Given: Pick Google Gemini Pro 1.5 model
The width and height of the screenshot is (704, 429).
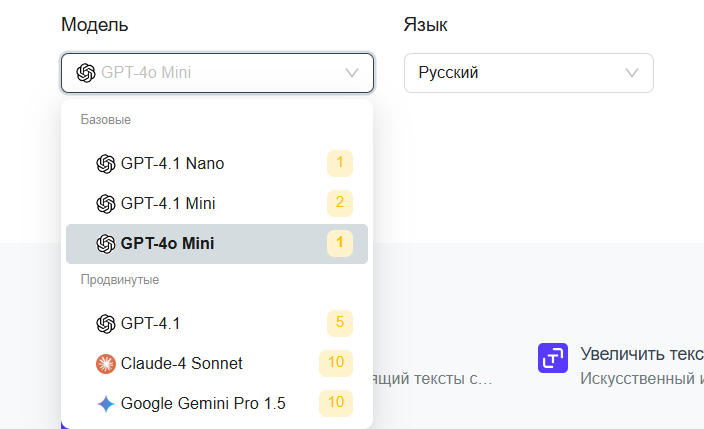Looking at the screenshot, I should pos(217,403).
